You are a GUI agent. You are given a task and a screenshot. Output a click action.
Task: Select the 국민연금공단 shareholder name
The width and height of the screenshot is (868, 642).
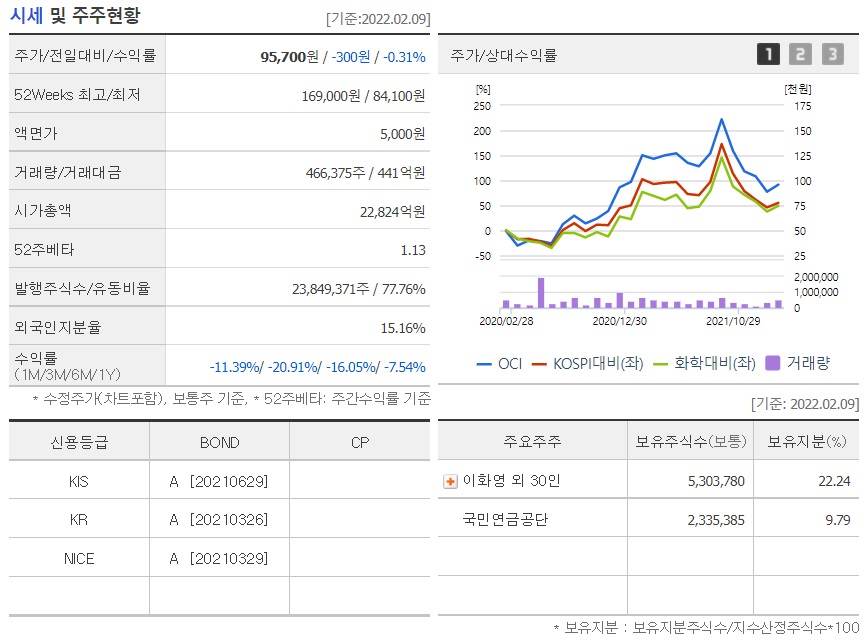click(505, 520)
